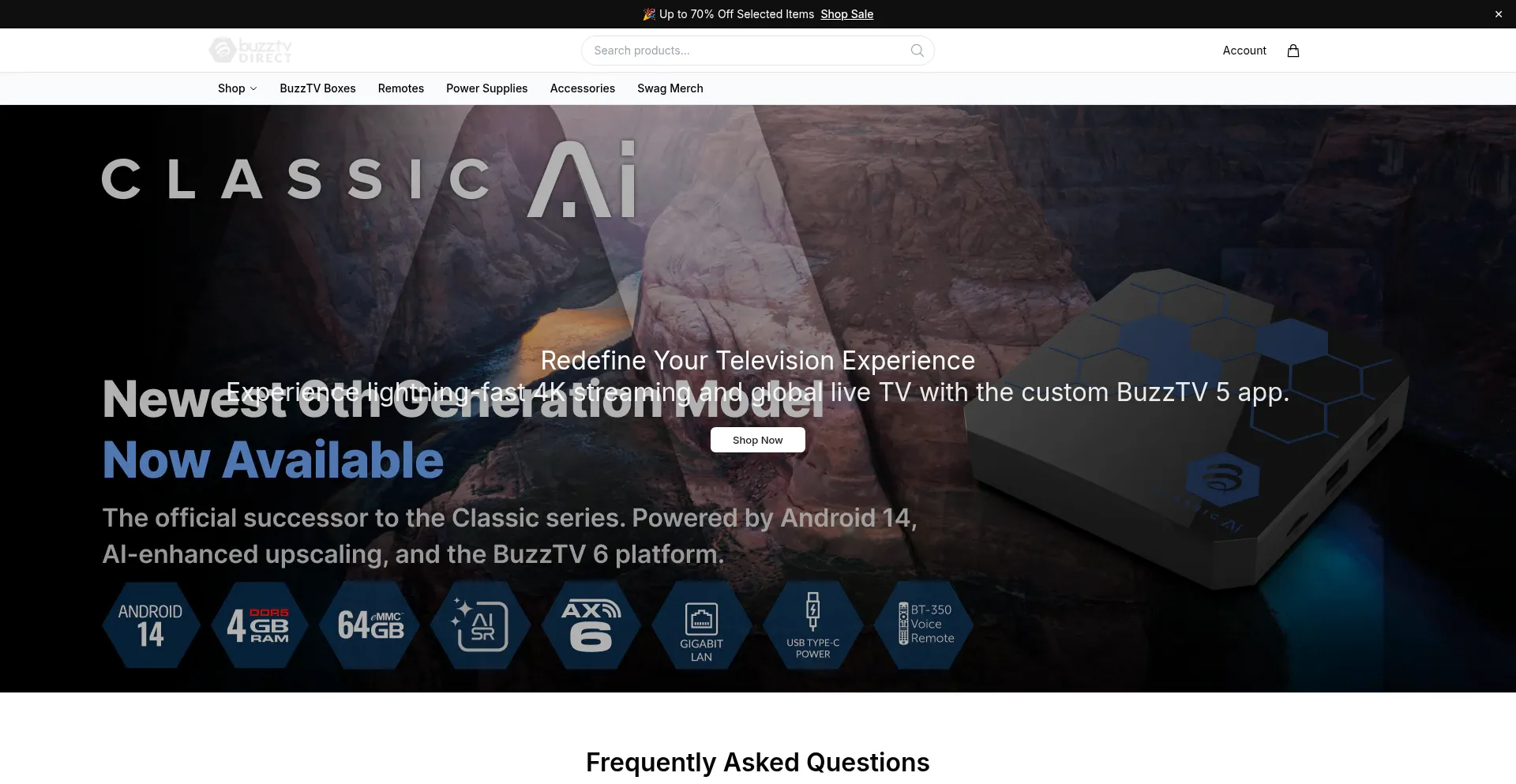Expand the Shop dropdown menu
This screenshot has height=784, width=1516.
(237, 88)
